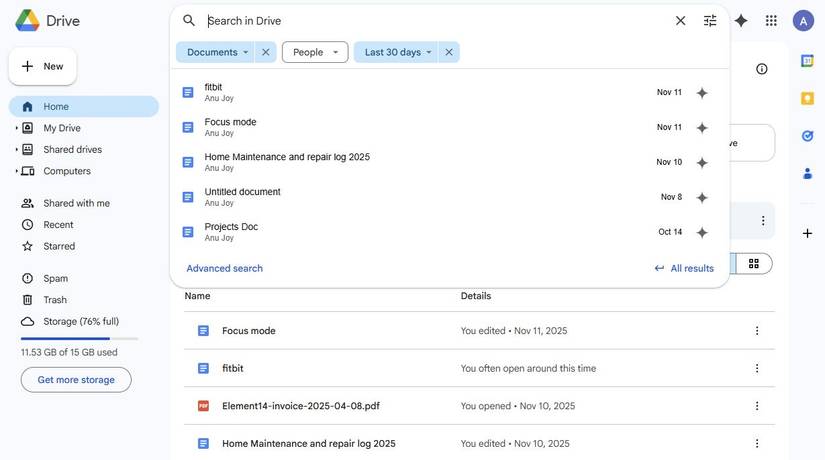Open Google Calendar side panel icon

tap(807, 61)
